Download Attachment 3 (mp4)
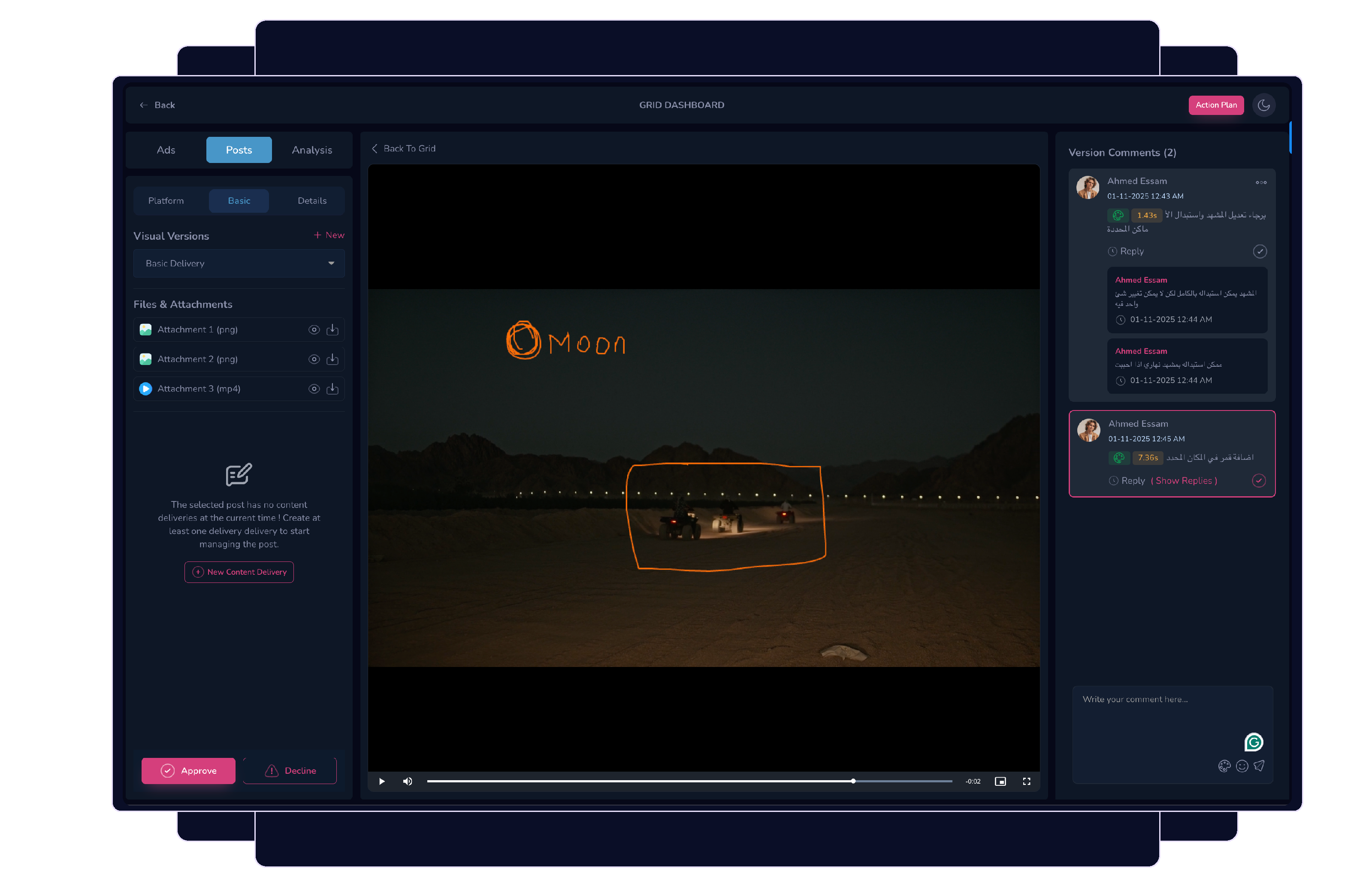Image resolution: width=1372 pixels, height=887 pixels. click(332, 389)
